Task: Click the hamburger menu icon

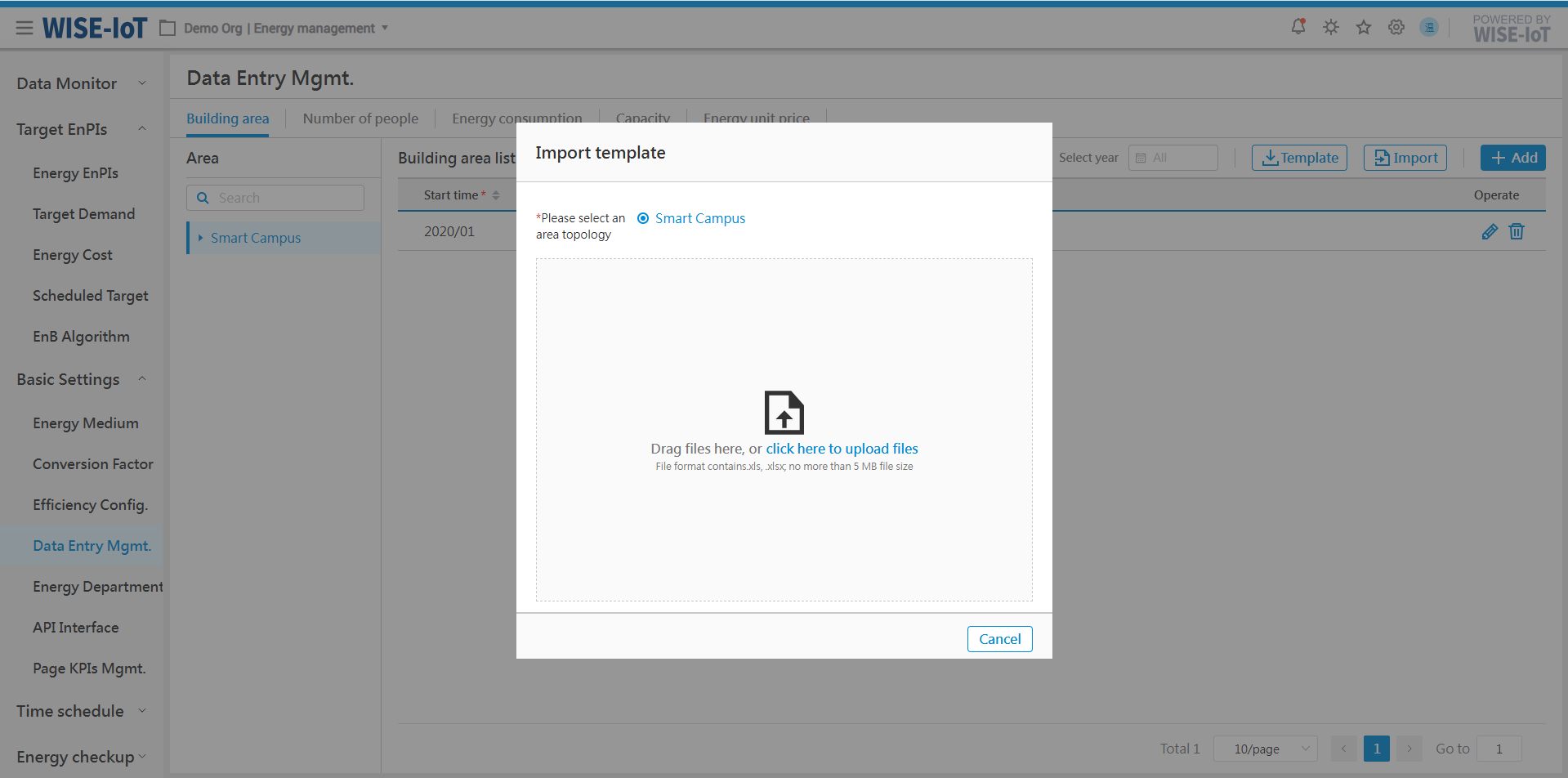Action: pyautogui.click(x=25, y=29)
